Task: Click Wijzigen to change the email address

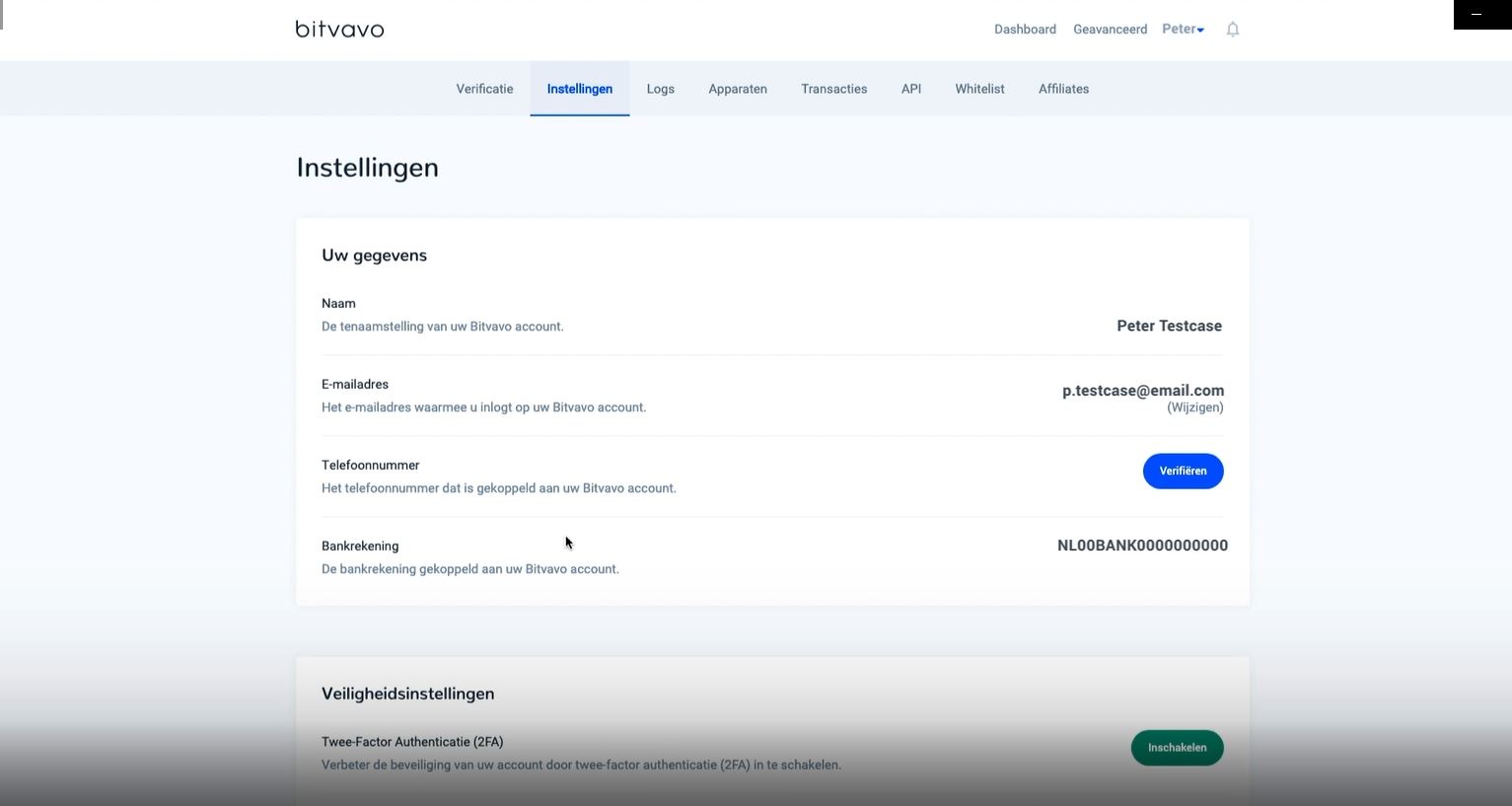Action: pyautogui.click(x=1194, y=407)
